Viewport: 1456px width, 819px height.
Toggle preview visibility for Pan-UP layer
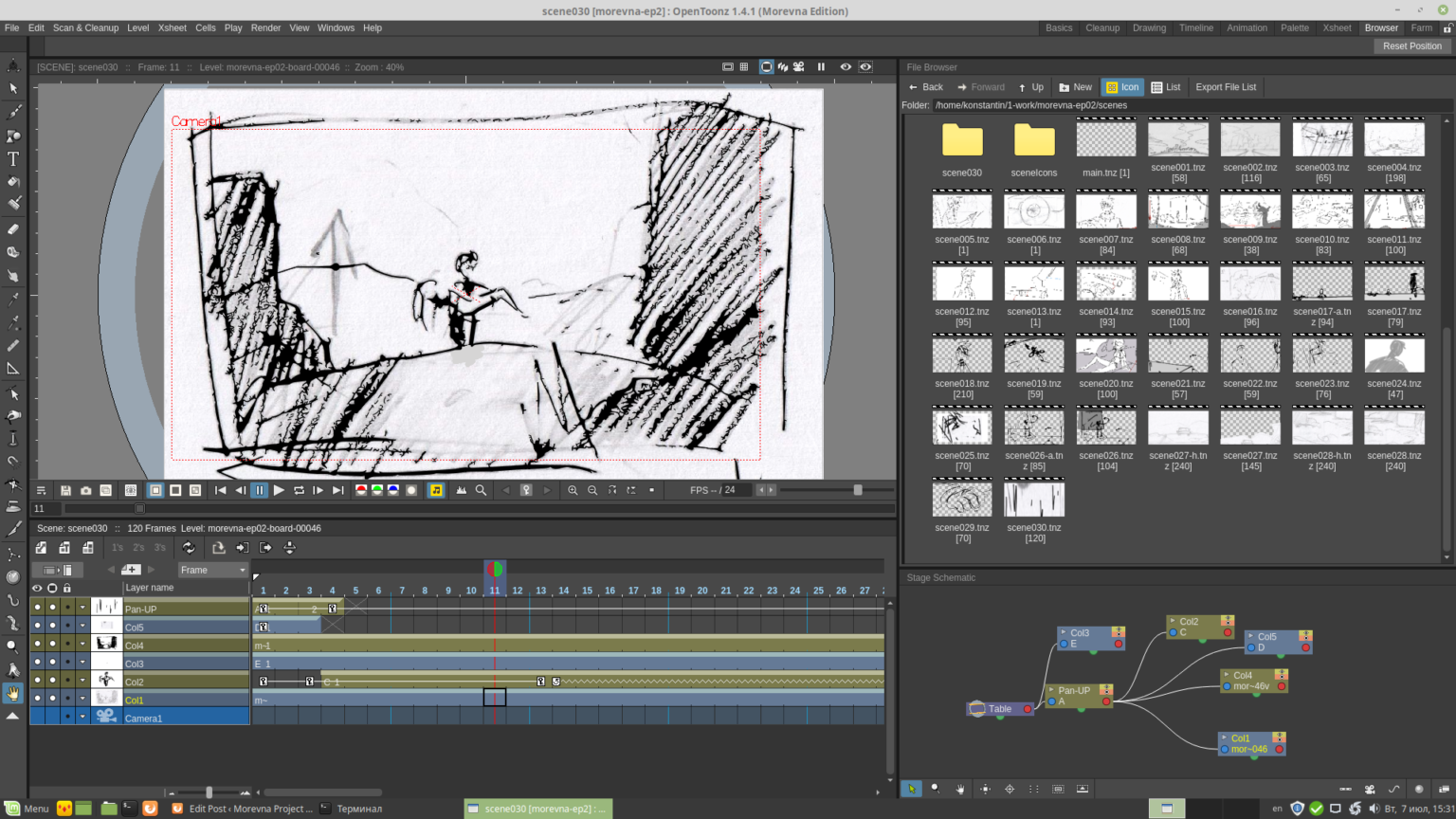point(37,608)
